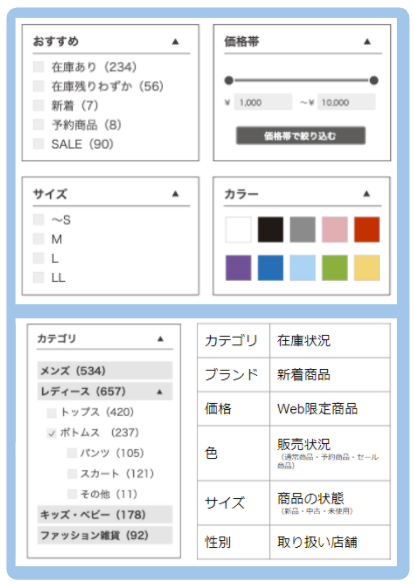
Task: Collapse the カテゴリ panel triangle
Action: tap(160, 339)
